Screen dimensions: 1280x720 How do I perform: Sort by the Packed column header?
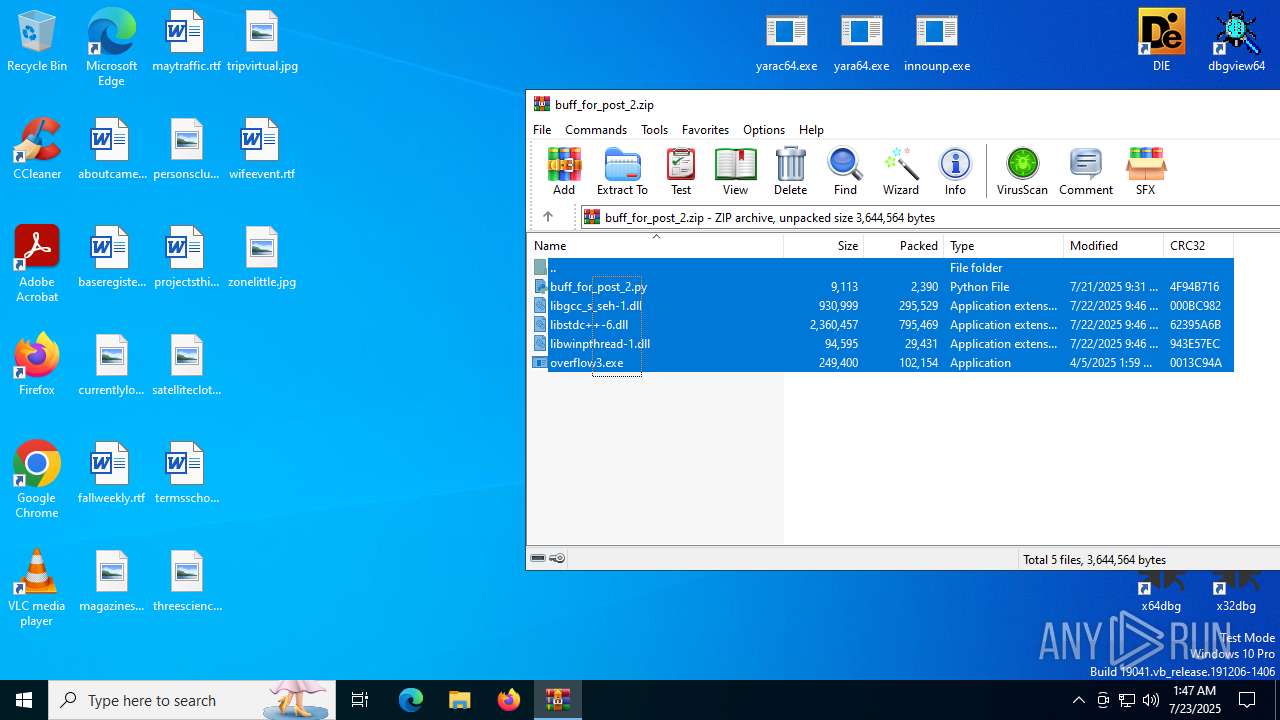point(904,245)
